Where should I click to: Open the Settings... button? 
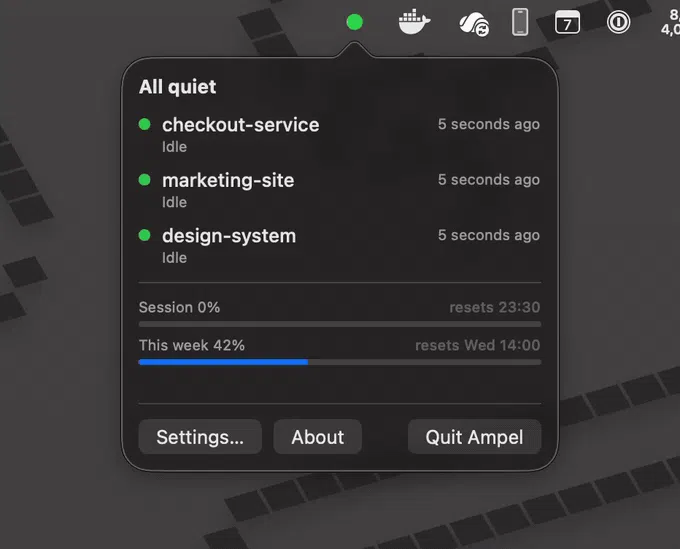200,437
